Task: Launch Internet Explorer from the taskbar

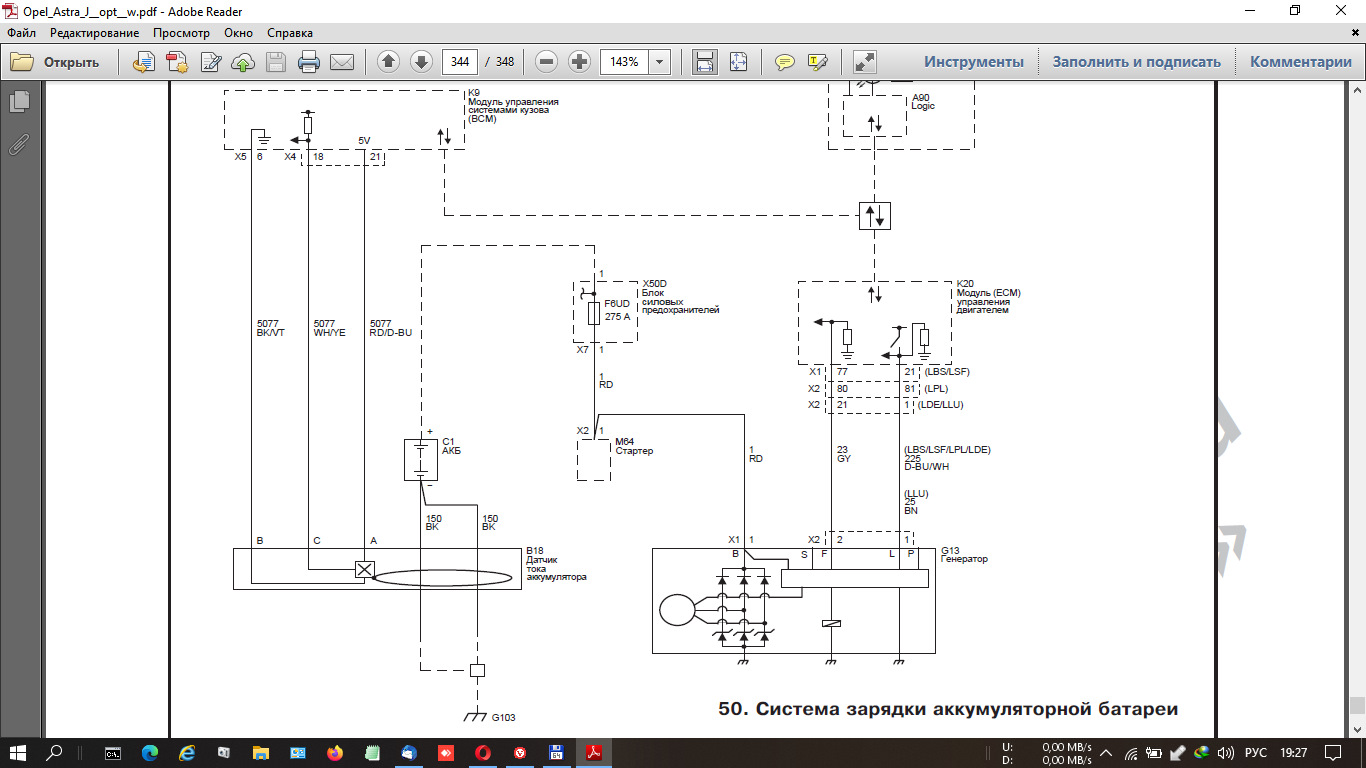Action: point(187,753)
